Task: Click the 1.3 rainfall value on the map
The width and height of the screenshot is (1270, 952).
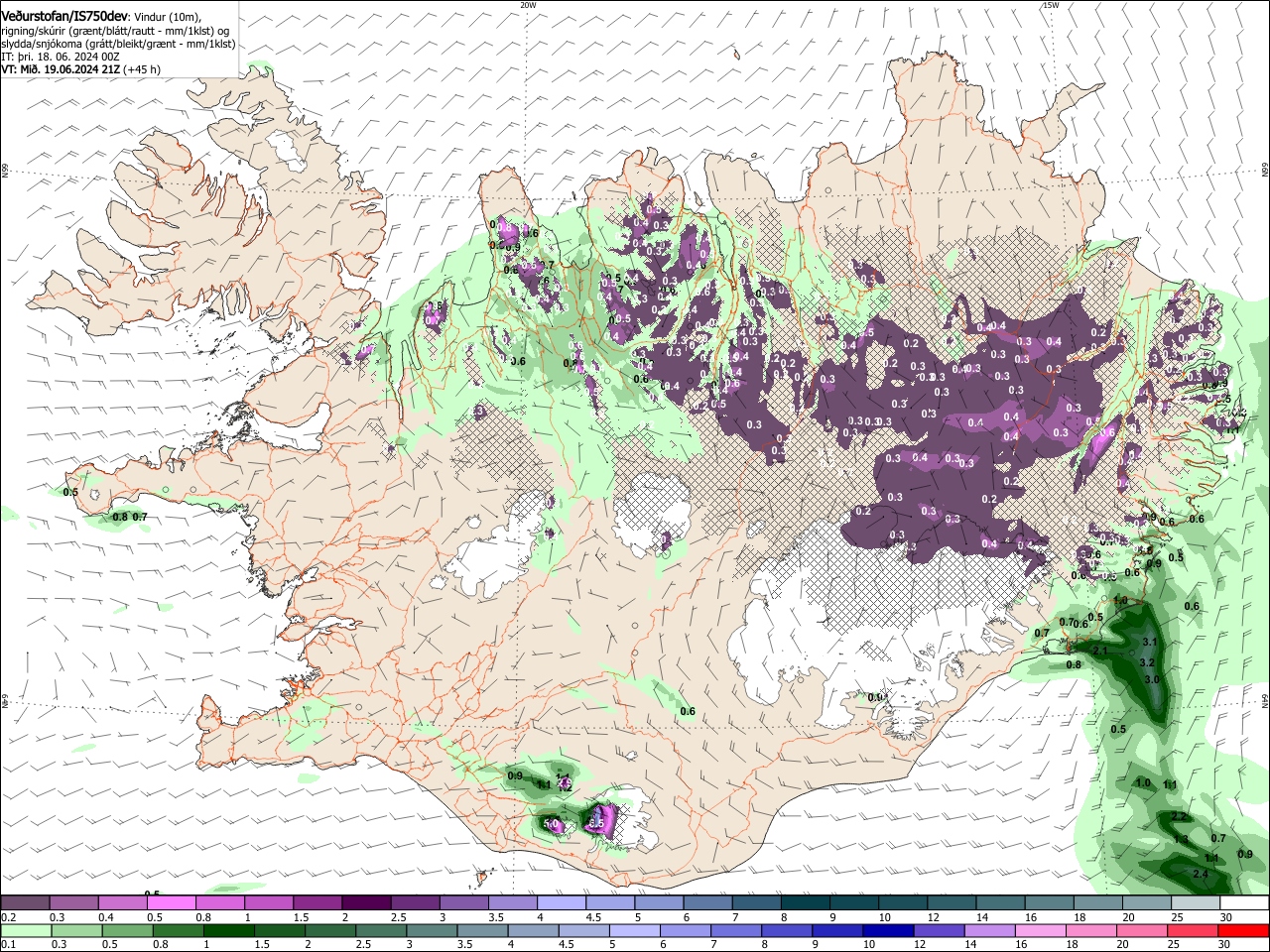Action: 1181,839
